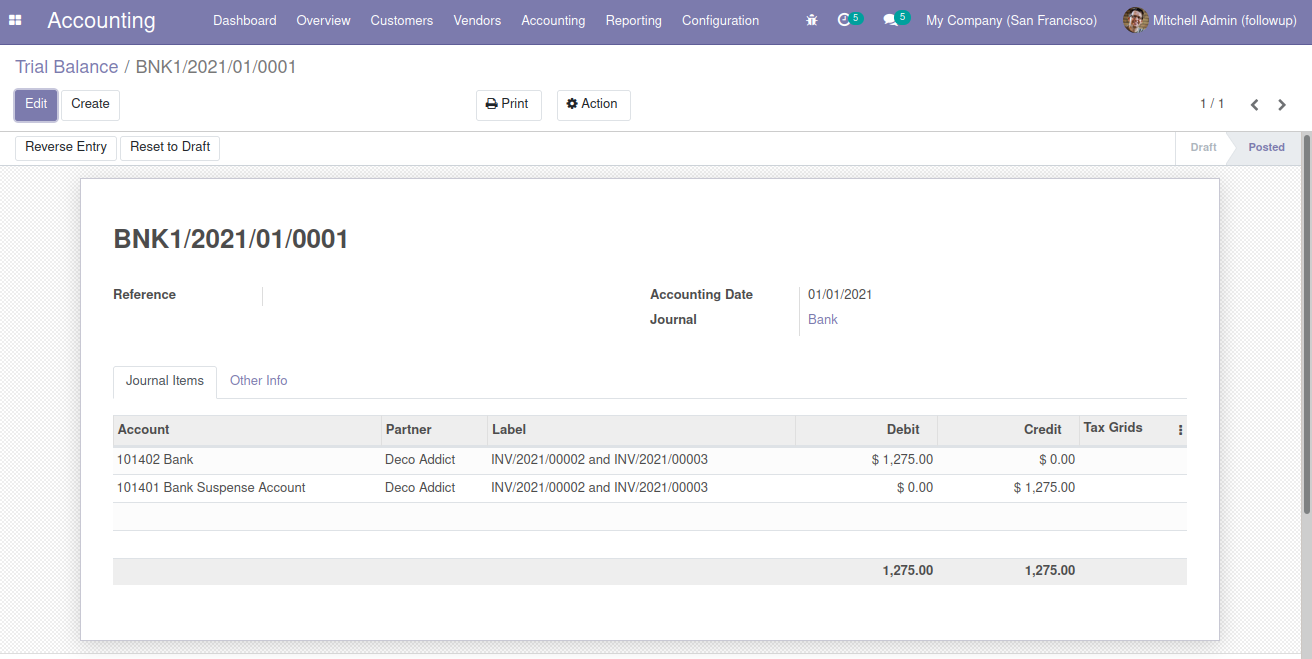The height and width of the screenshot is (659, 1312).
Task: Switch to the Other Info tab
Action: [x=258, y=381]
